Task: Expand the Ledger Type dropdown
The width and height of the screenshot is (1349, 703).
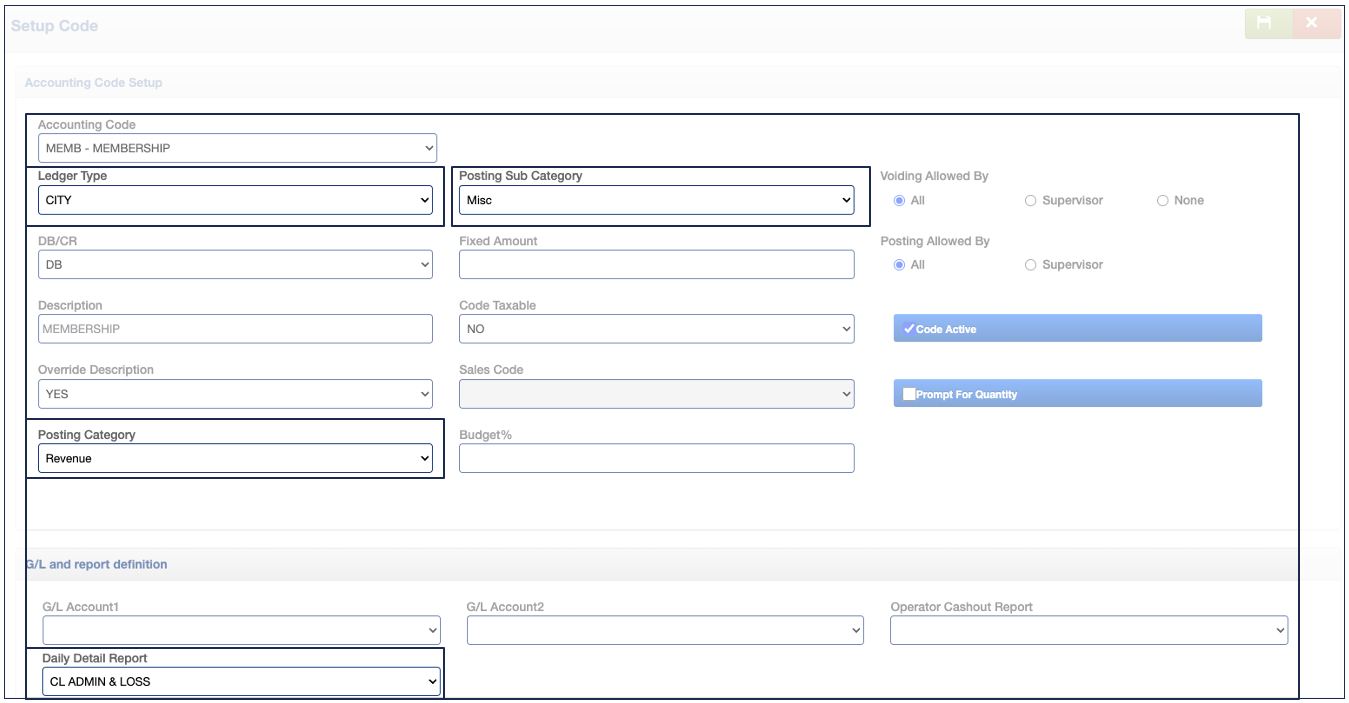Action: click(x=235, y=200)
